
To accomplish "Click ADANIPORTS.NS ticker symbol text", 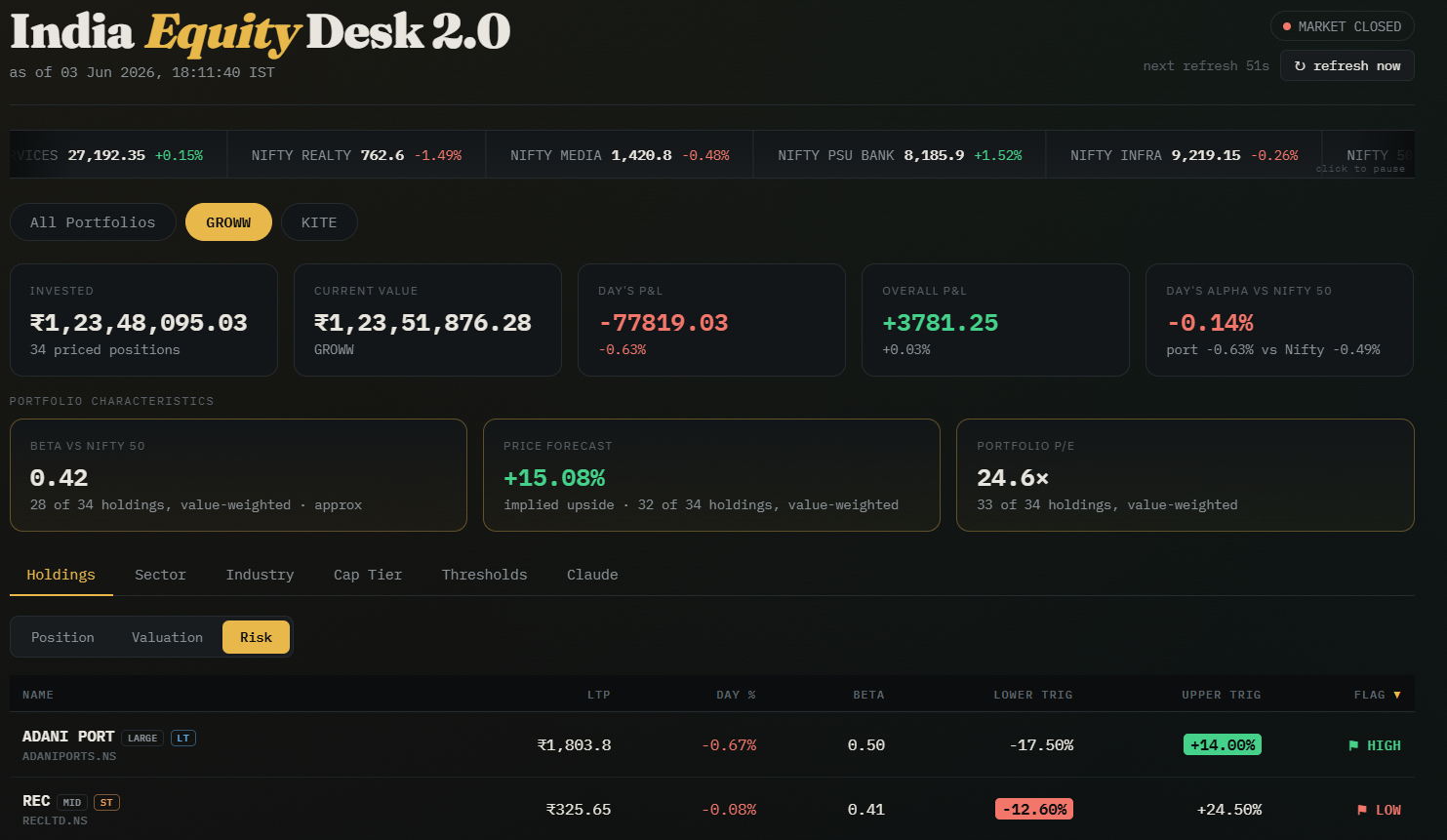I will point(69,756).
